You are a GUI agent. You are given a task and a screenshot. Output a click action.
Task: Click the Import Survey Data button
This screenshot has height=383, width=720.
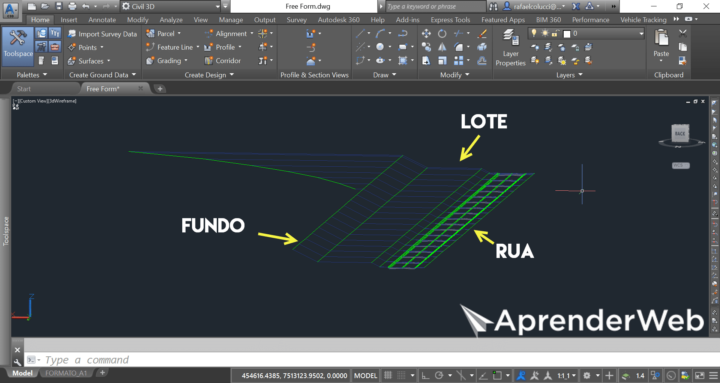pos(102,34)
